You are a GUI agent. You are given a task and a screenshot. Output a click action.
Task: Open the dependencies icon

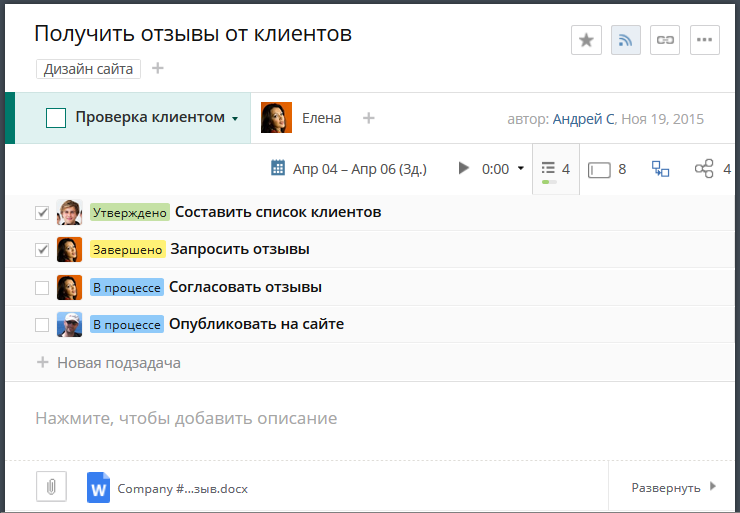tap(660, 168)
